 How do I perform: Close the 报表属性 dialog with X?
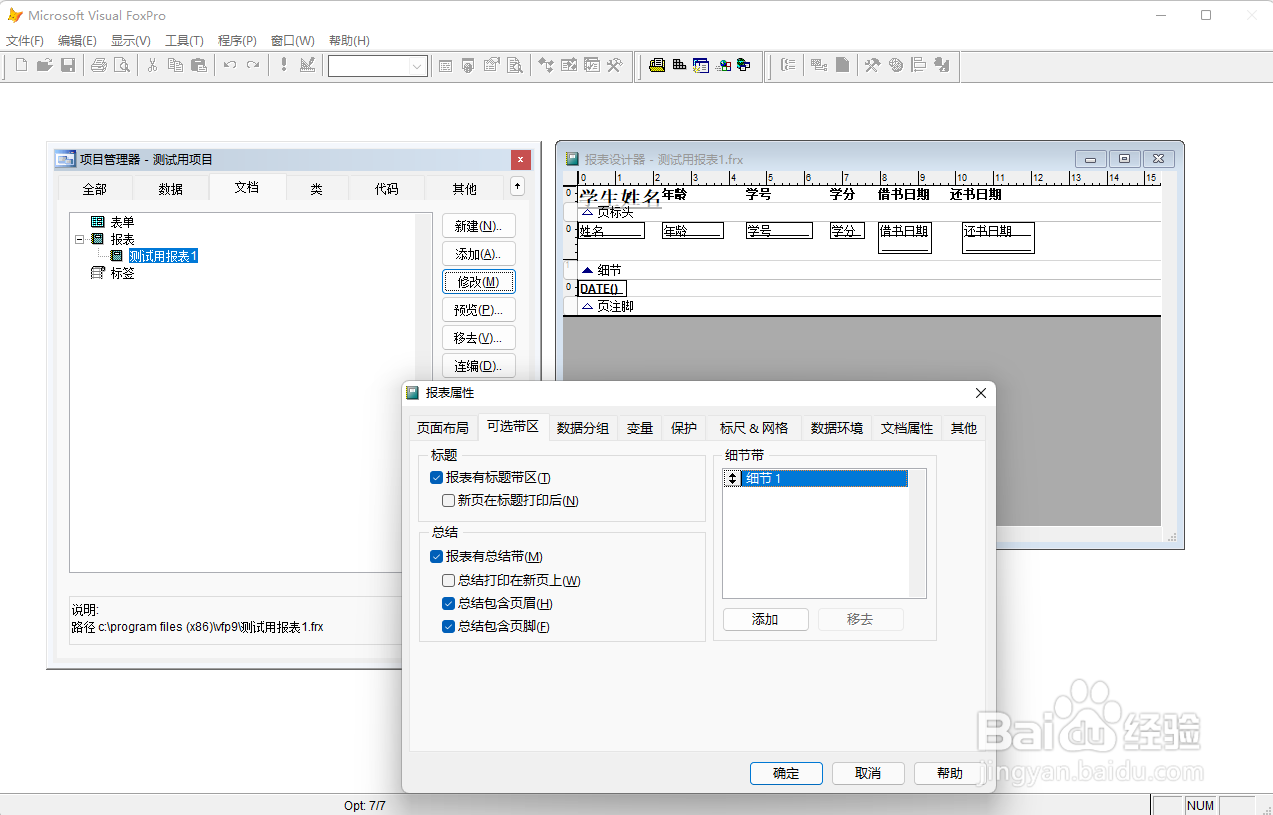tap(980, 393)
